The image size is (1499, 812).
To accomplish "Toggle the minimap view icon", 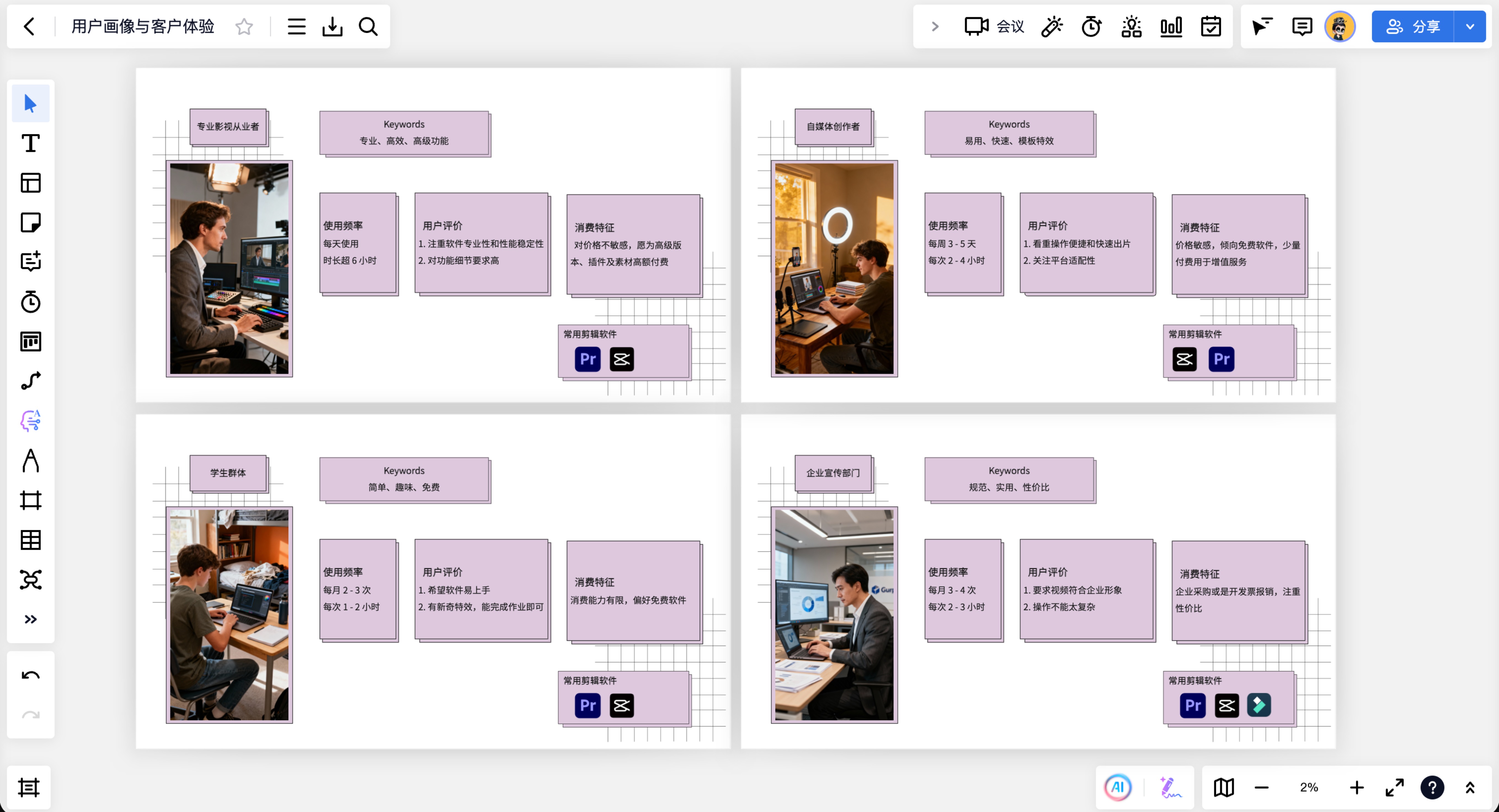I will pos(1224,787).
